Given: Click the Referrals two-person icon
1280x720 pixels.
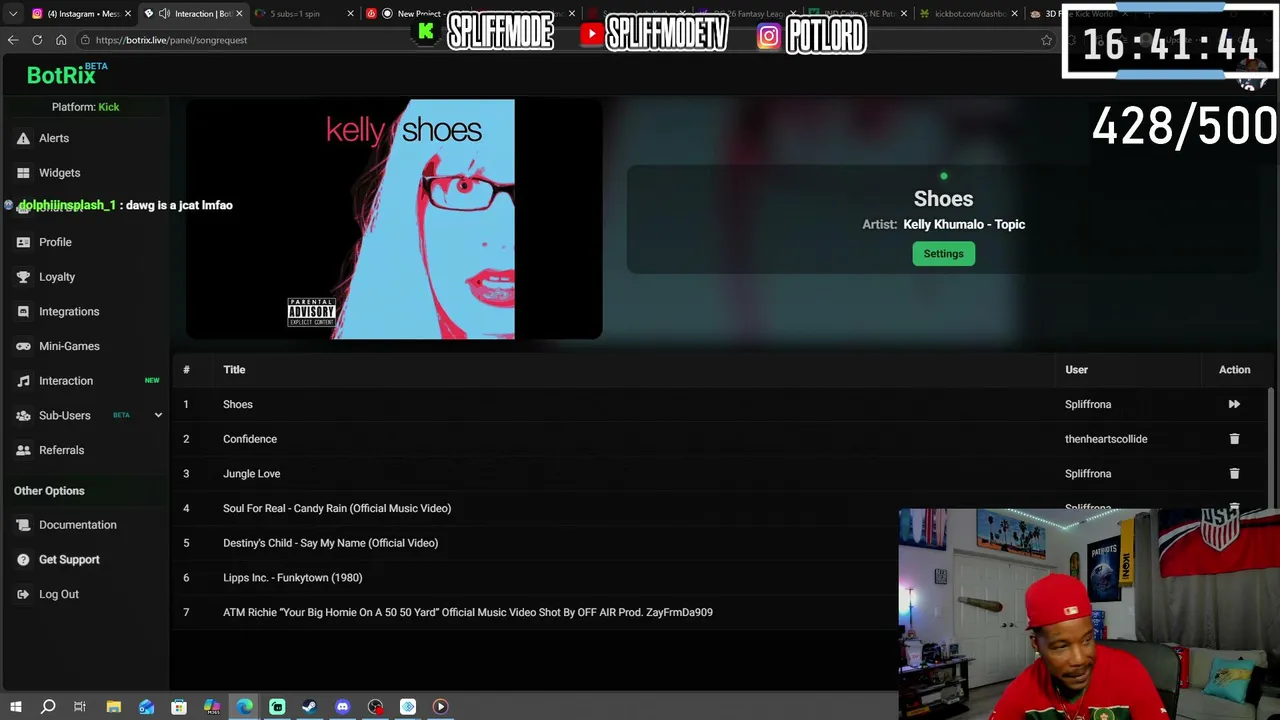Looking at the screenshot, I should click(x=23, y=450).
